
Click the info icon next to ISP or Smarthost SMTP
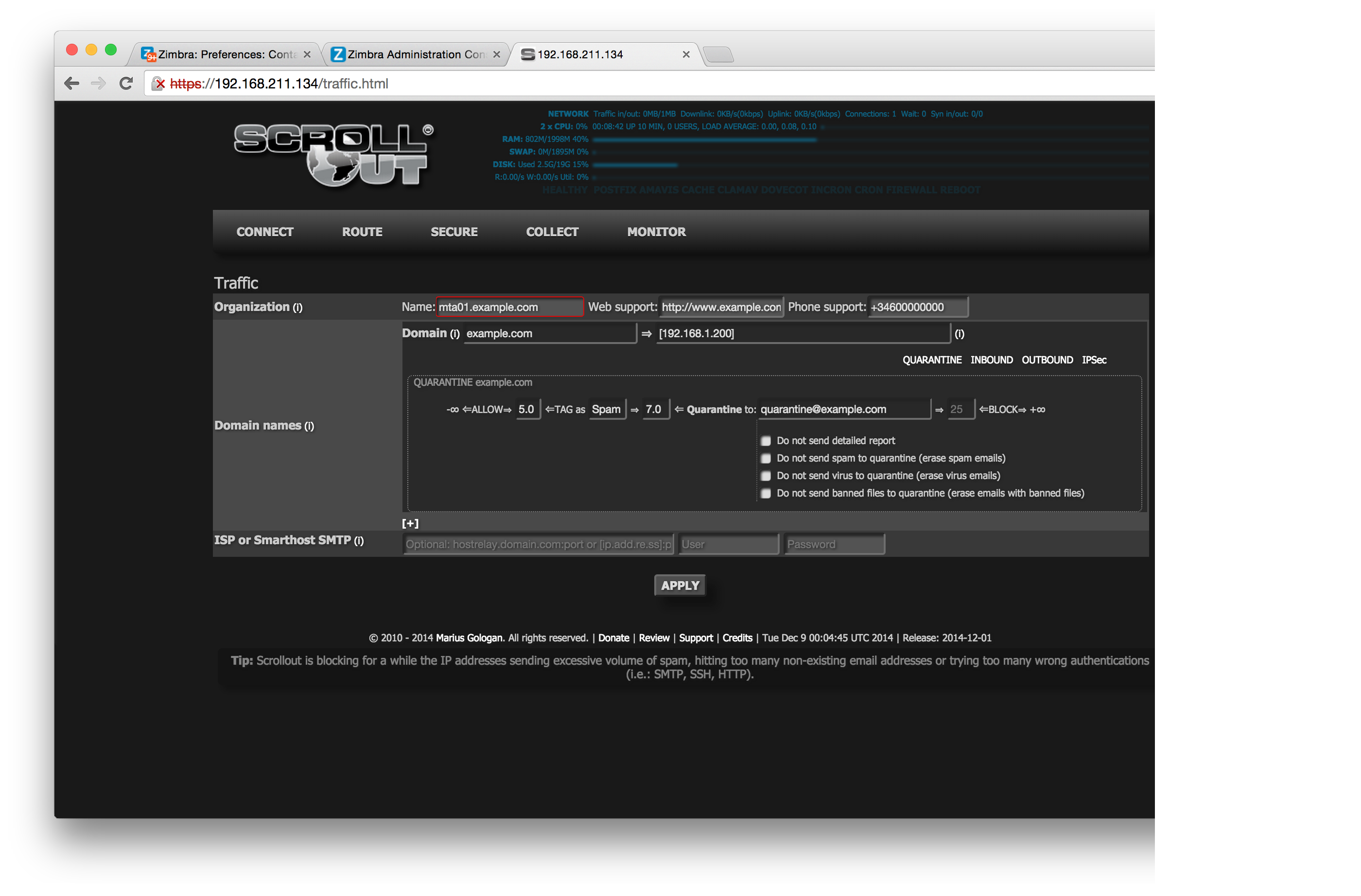359,541
